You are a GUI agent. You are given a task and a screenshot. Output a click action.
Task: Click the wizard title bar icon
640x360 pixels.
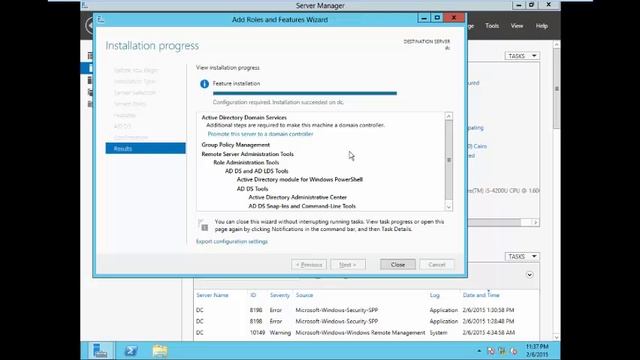click(101, 19)
